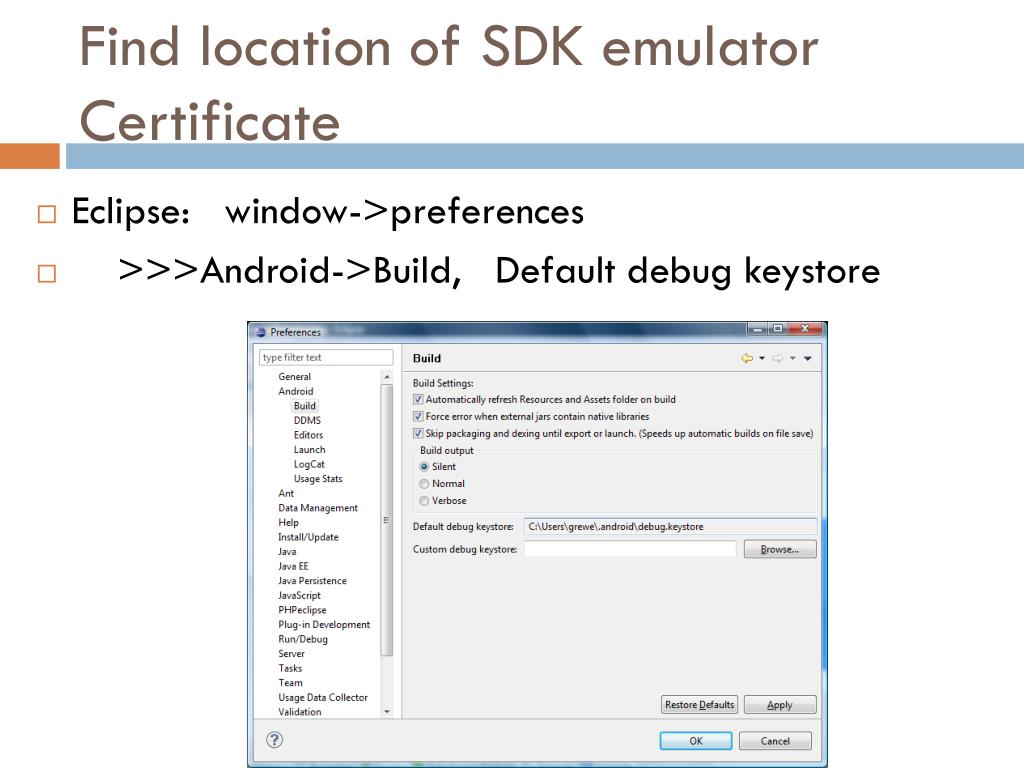The image size is (1024, 768).
Task: Select Validation in preferences tree
Action: coord(300,712)
